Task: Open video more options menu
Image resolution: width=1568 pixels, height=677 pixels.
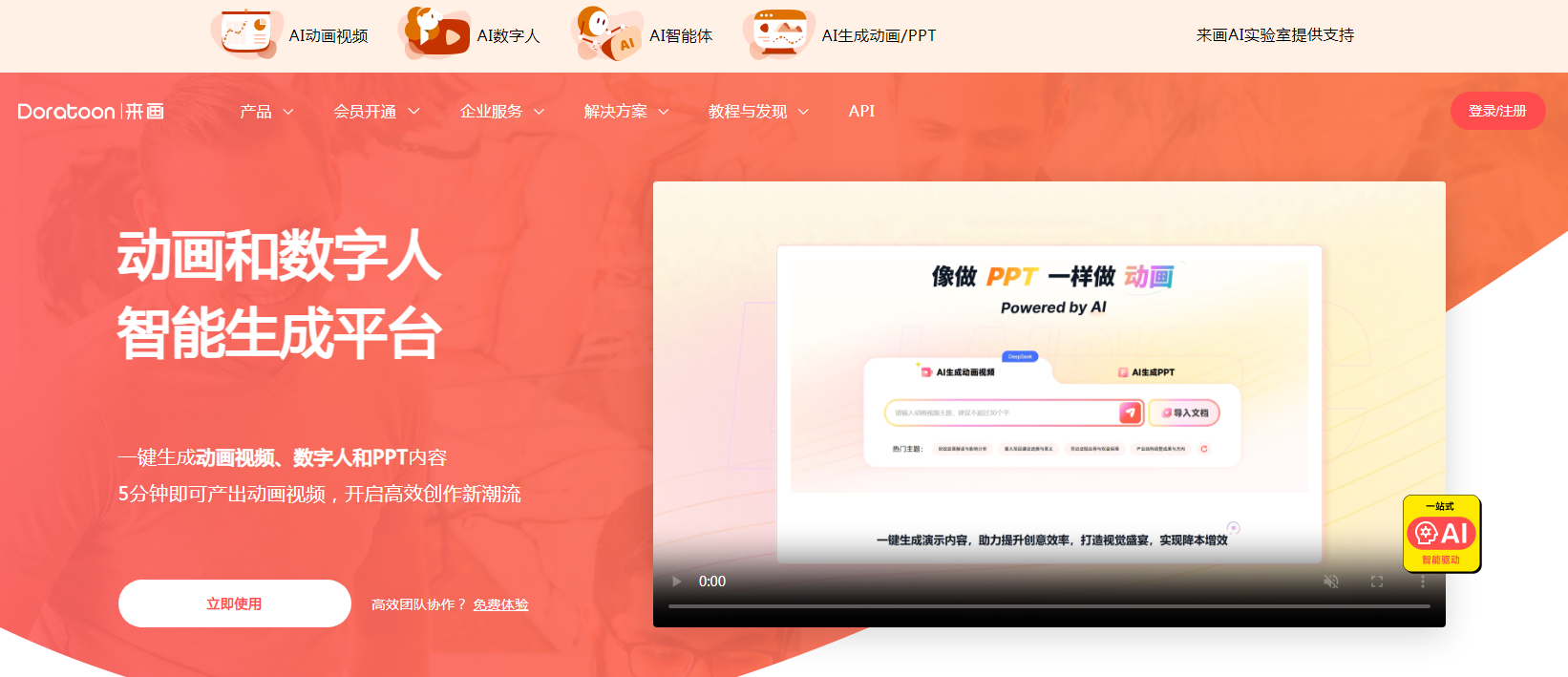Action: pos(1423,582)
